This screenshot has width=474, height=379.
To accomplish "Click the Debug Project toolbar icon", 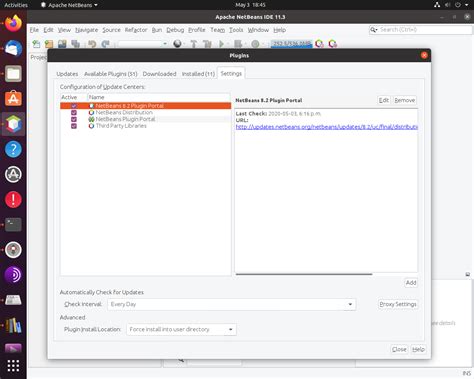I will tap(238, 44).
